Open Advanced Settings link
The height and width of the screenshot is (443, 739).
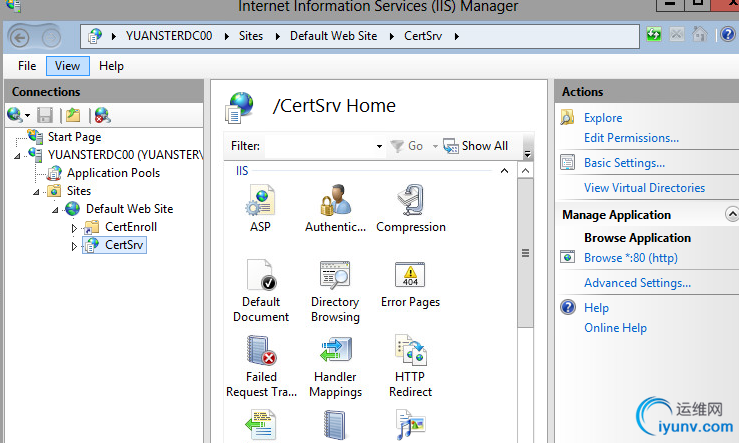tap(637, 283)
